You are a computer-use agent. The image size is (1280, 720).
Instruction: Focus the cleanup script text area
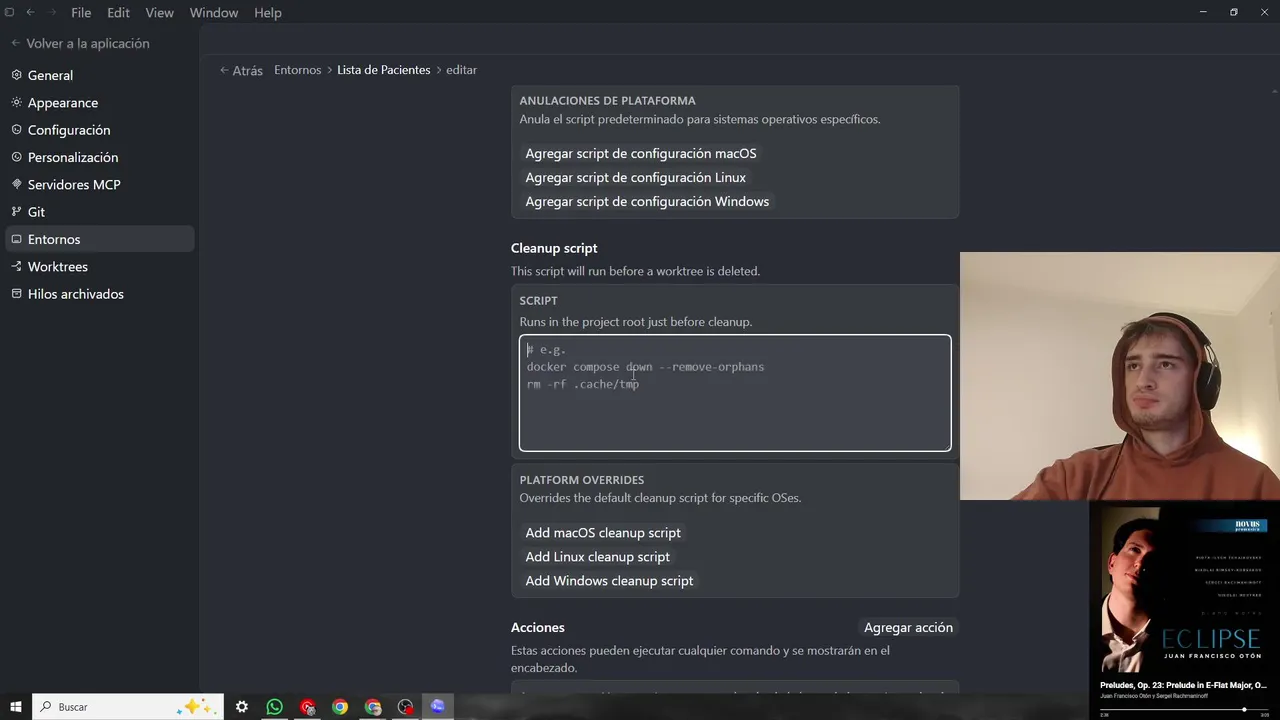[735, 393]
